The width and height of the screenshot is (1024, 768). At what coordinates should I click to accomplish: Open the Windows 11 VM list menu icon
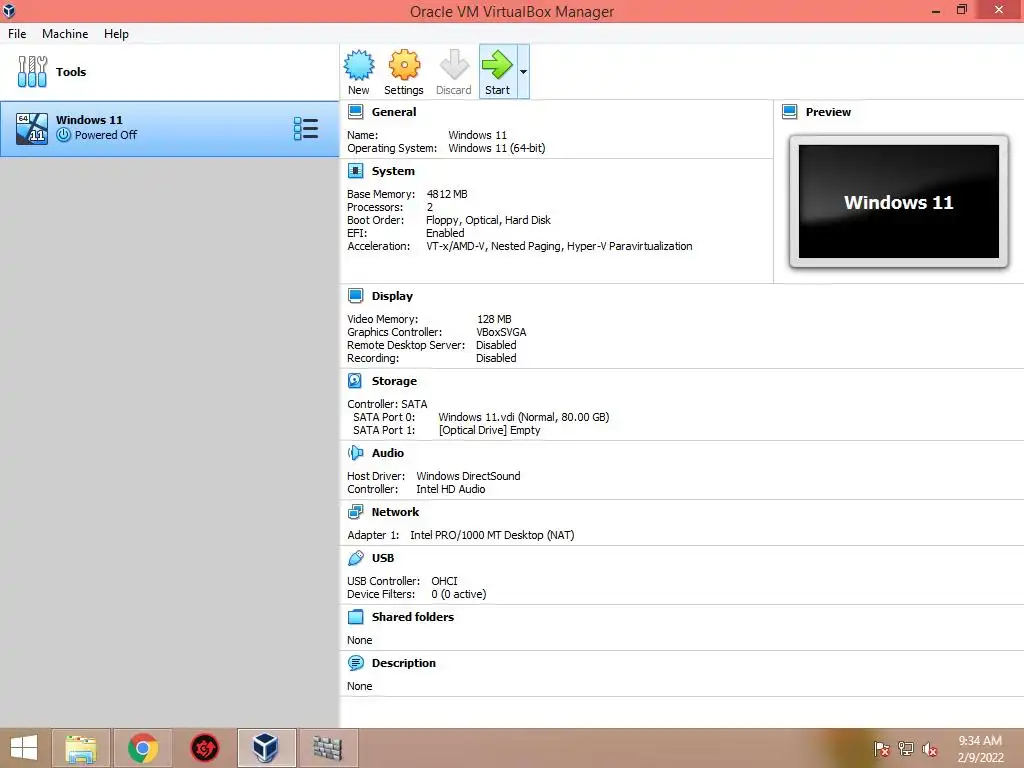click(306, 129)
